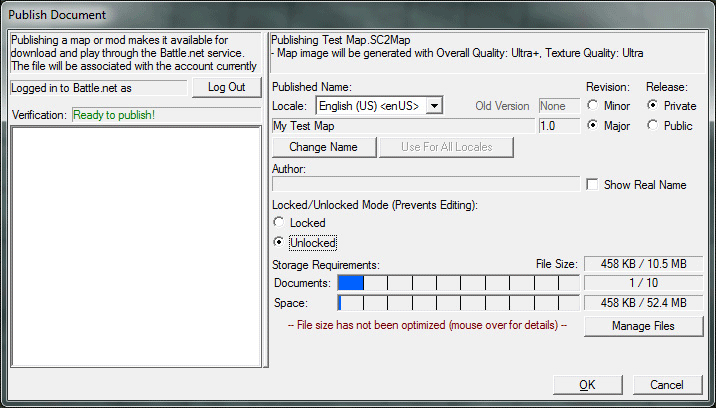Click the empty verification messages list box
Image resolution: width=716 pixels, height=408 pixels.
(x=136, y=247)
